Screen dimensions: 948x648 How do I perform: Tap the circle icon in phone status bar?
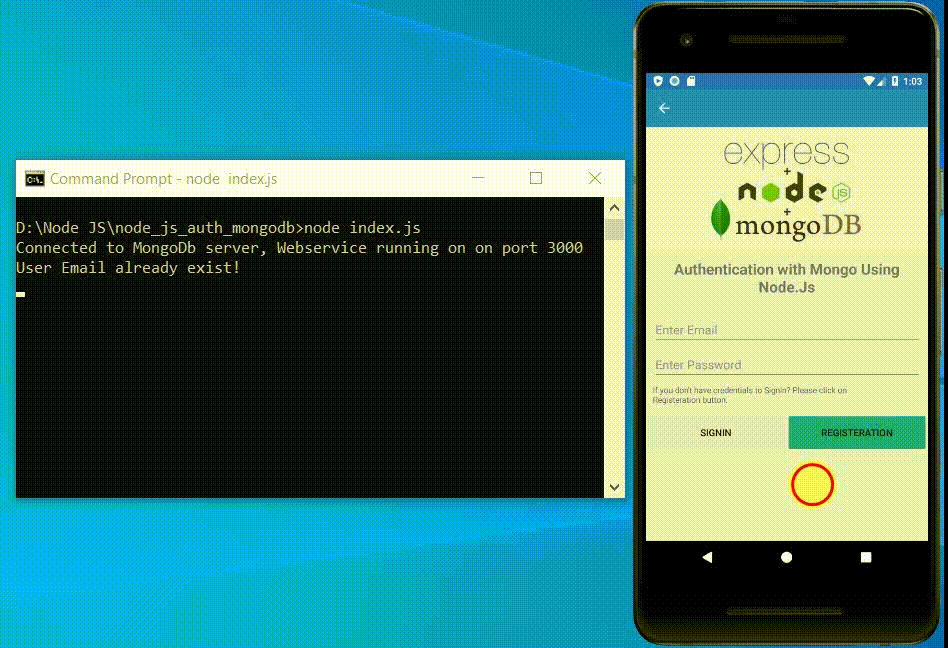pyautogui.click(x=675, y=81)
